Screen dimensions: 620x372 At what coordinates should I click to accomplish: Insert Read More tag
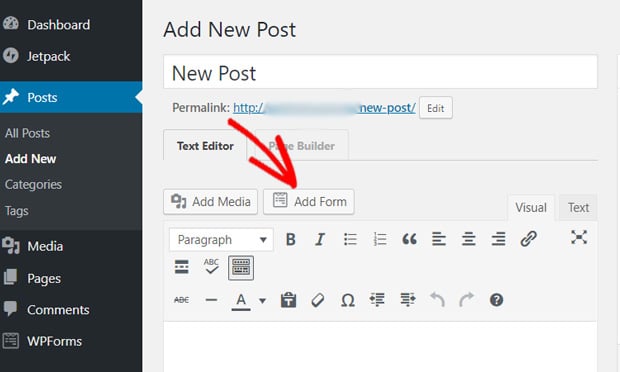pos(181,267)
